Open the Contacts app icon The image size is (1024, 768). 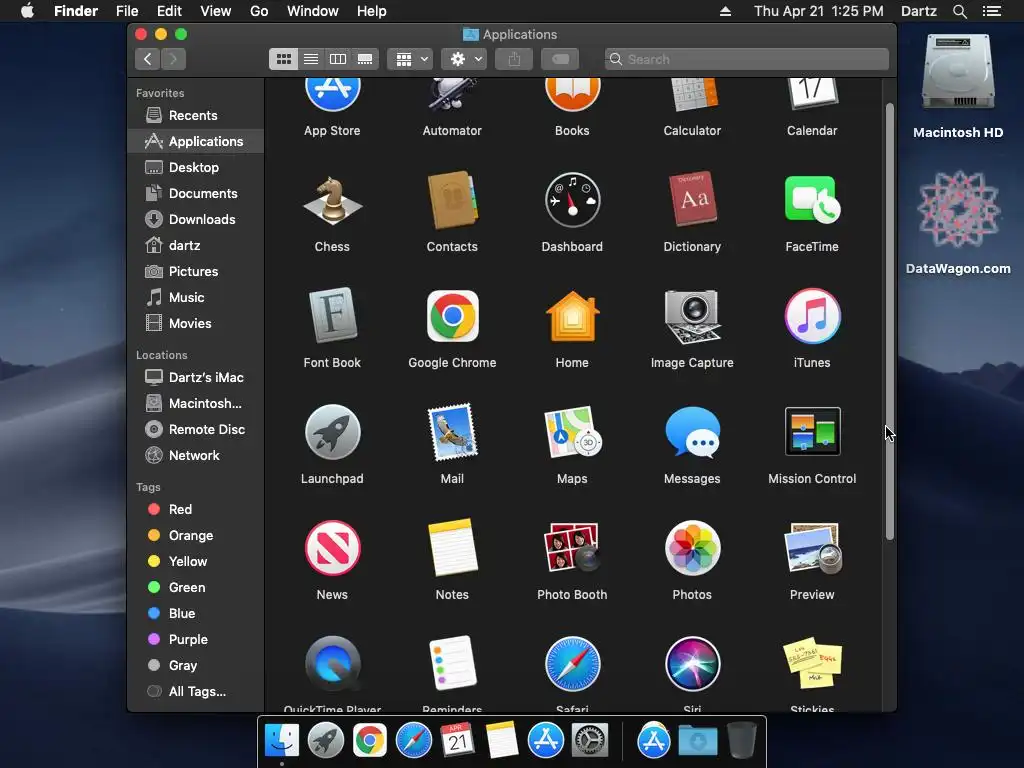pyautogui.click(x=452, y=201)
